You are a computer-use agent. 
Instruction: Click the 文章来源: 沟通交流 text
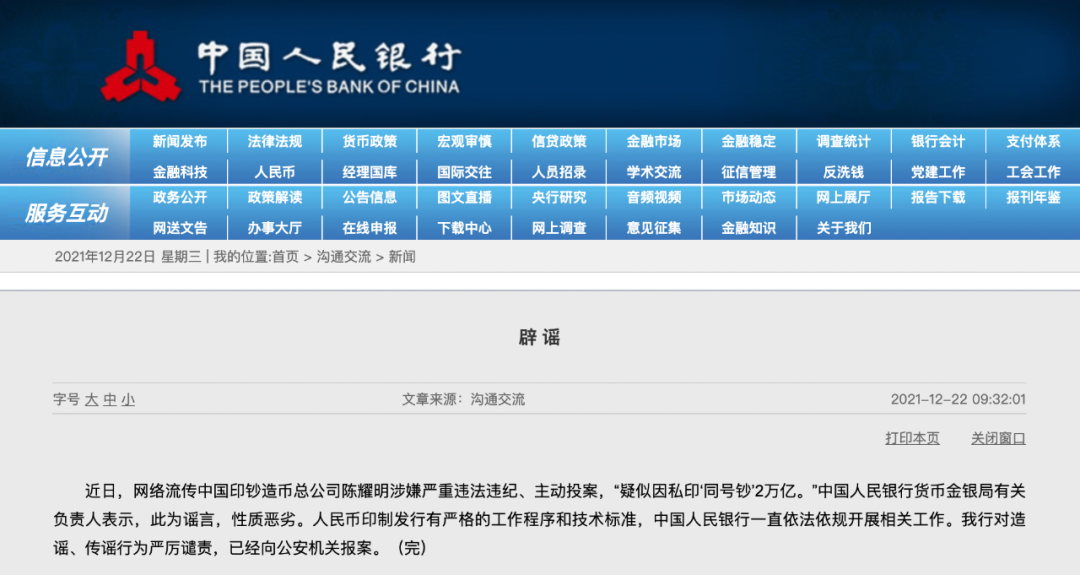coord(464,399)
